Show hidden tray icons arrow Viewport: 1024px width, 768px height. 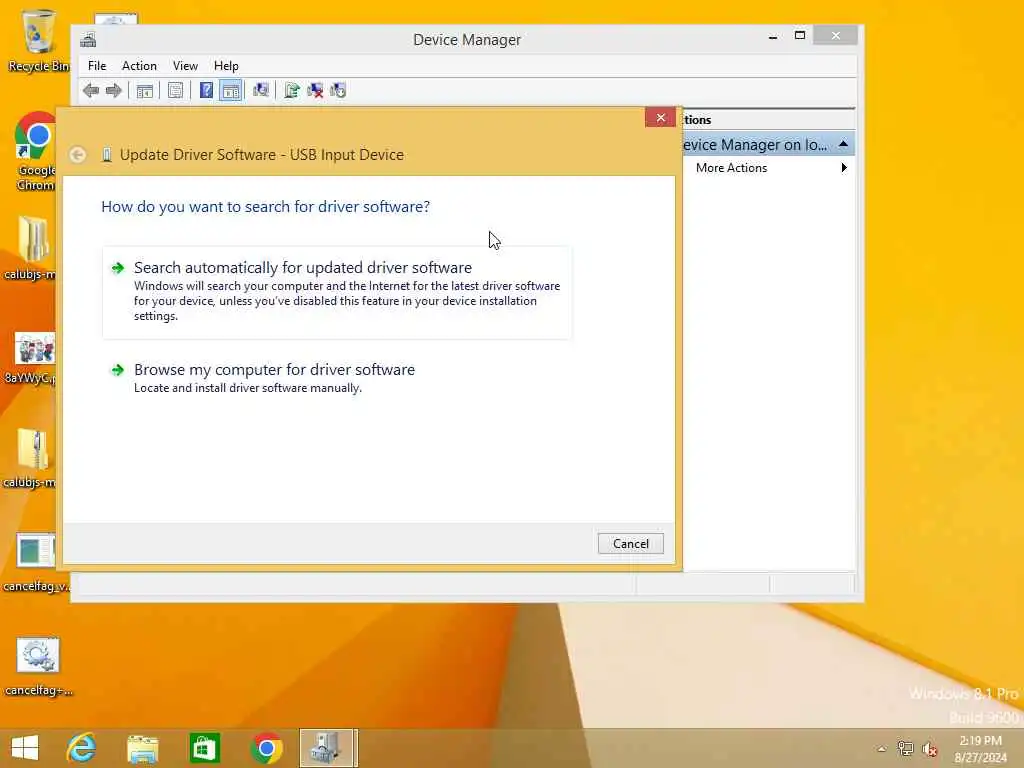point(881,749)
